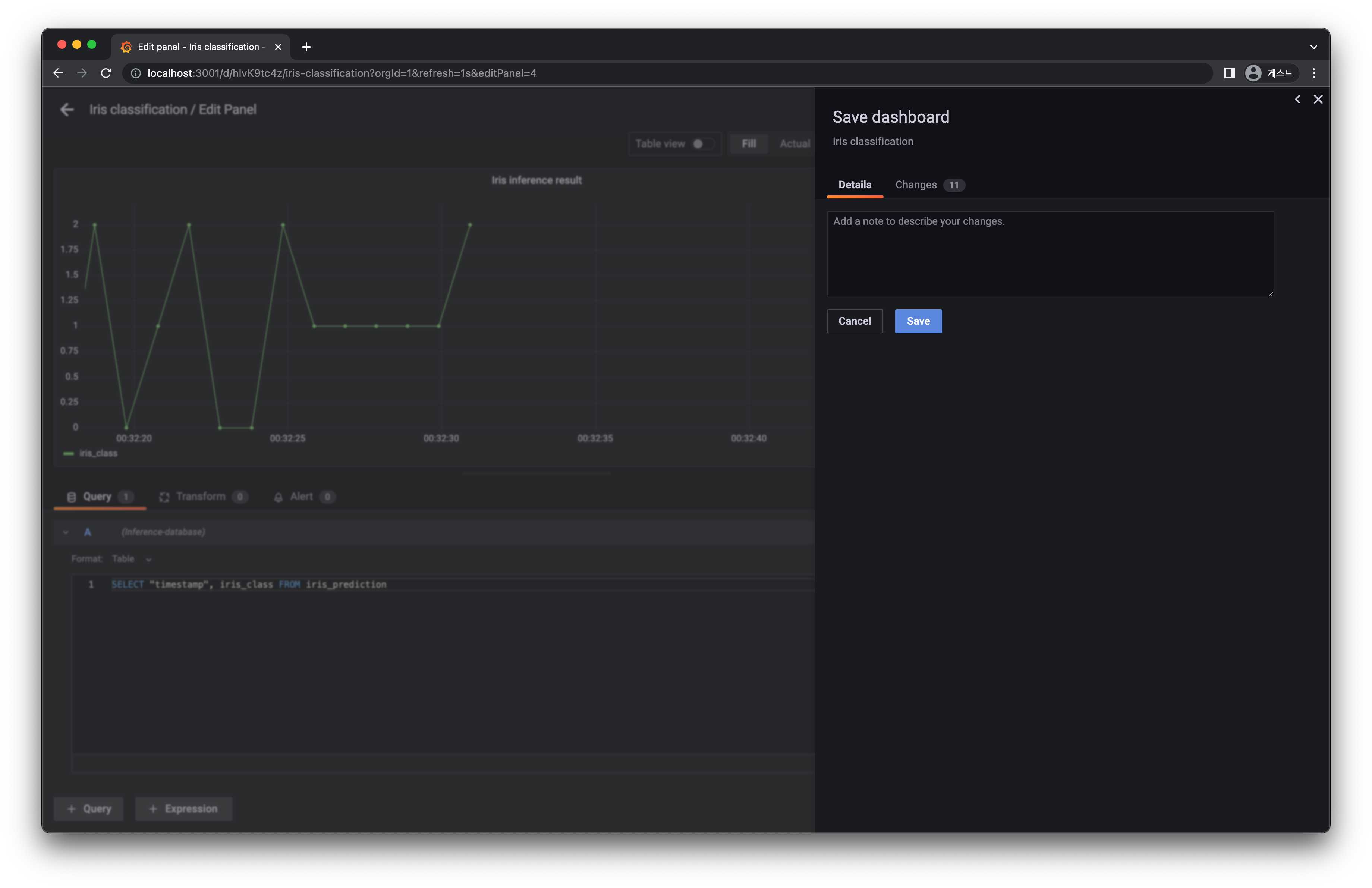Expand the tab search chevron
1372x888 pixels.
(1314, 47)
